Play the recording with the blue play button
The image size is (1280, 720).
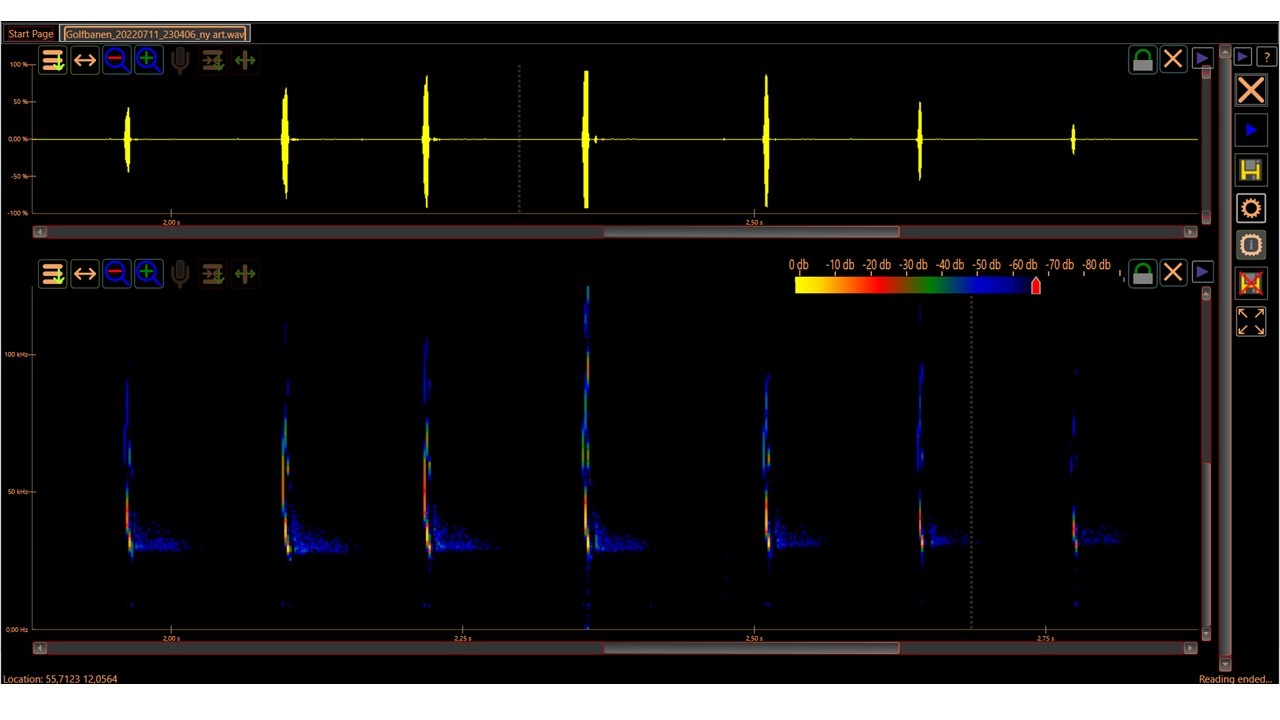coord(1250,130)
